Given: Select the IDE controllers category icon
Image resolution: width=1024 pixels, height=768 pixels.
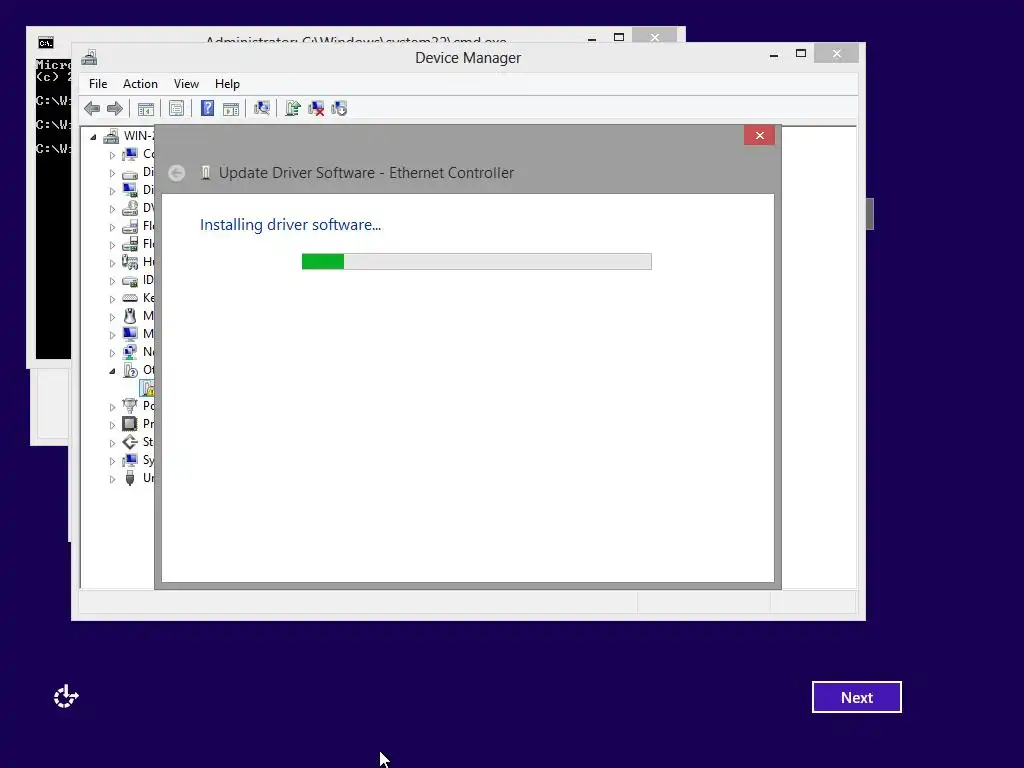Looking at the screenshot, I should 131,280.
